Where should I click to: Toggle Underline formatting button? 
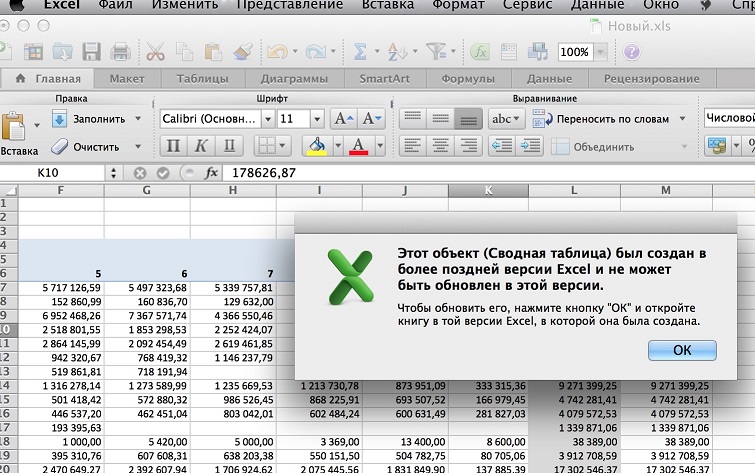(230, 146)
